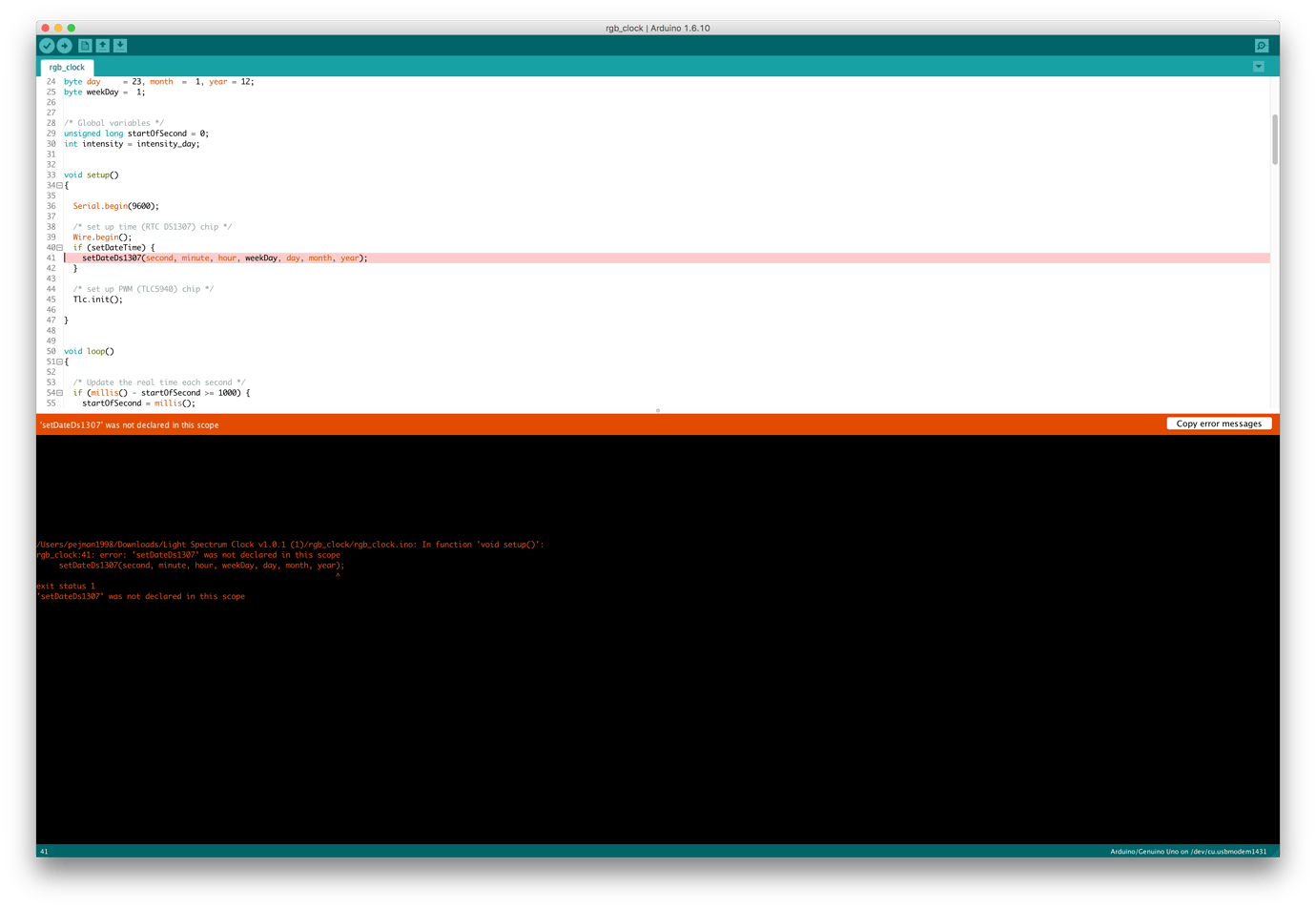
Task: Save the sketch using the Save icon
Action: (119, 45)
